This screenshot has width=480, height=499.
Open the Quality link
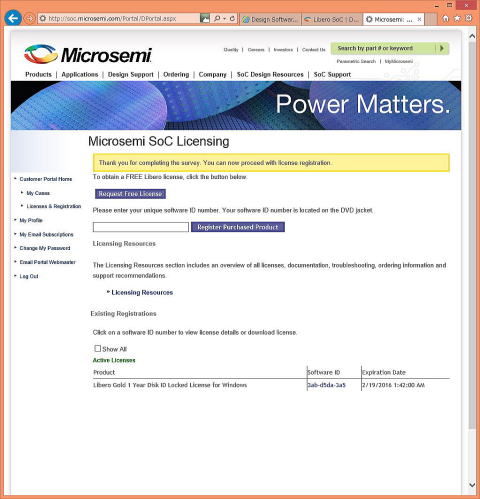(231, 50)
